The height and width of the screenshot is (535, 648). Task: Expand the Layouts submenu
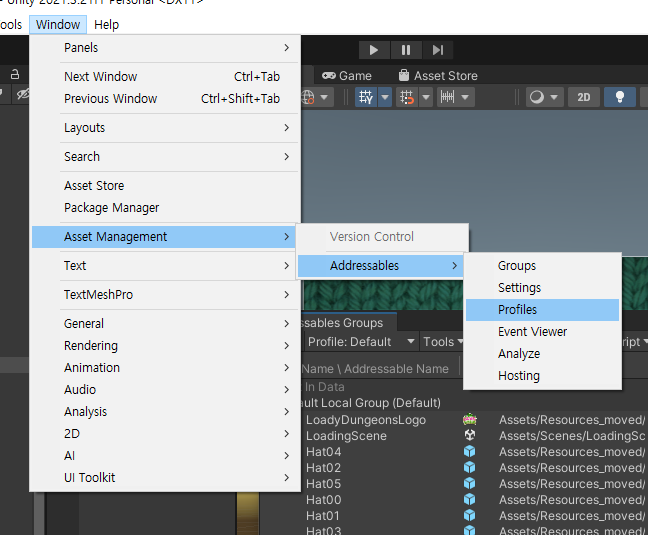click(x=165, y=128)
